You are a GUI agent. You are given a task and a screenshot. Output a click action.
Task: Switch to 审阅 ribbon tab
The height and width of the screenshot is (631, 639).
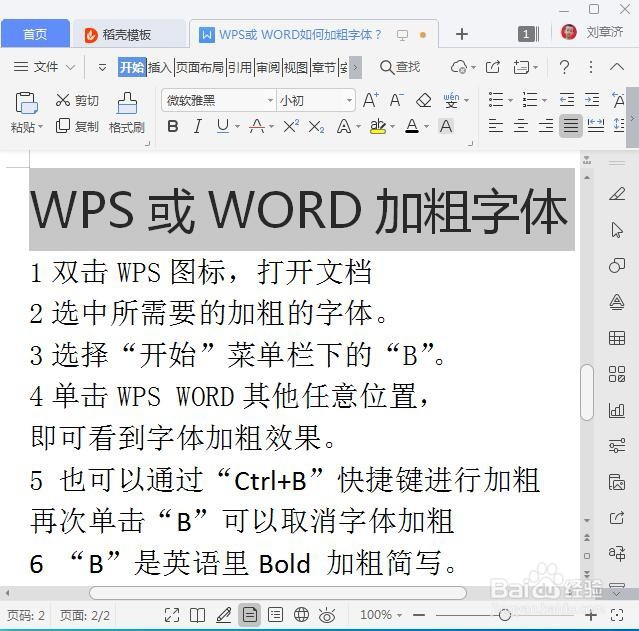click(x=268, y=67)
